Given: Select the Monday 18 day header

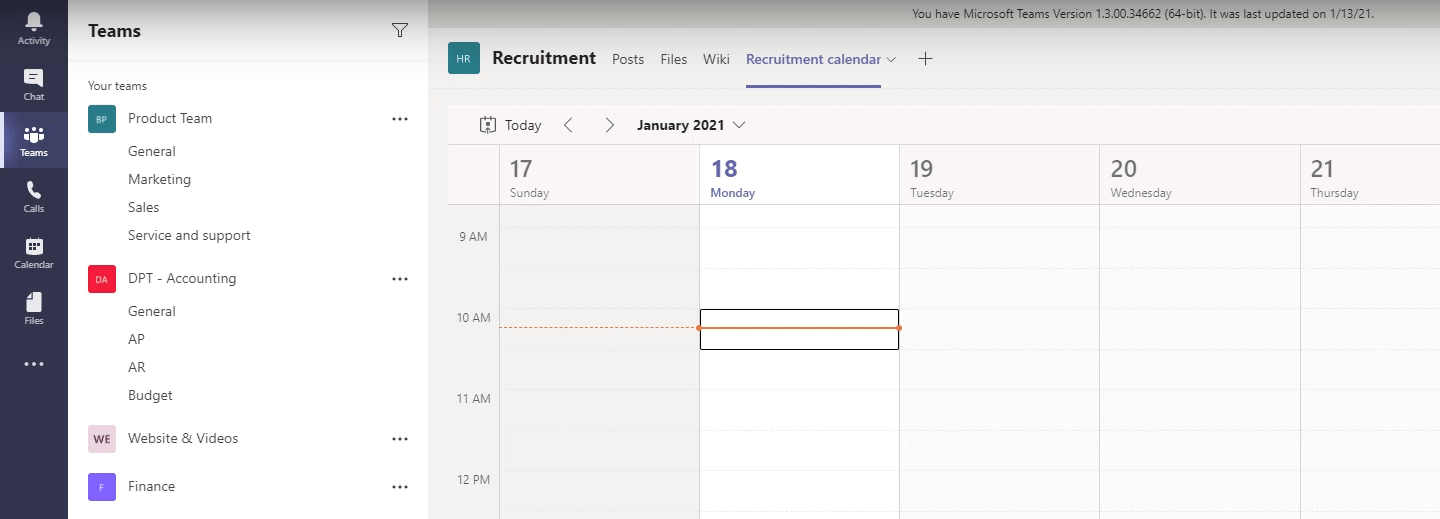Looking at the screenshot, I should [x=799, y=175].
